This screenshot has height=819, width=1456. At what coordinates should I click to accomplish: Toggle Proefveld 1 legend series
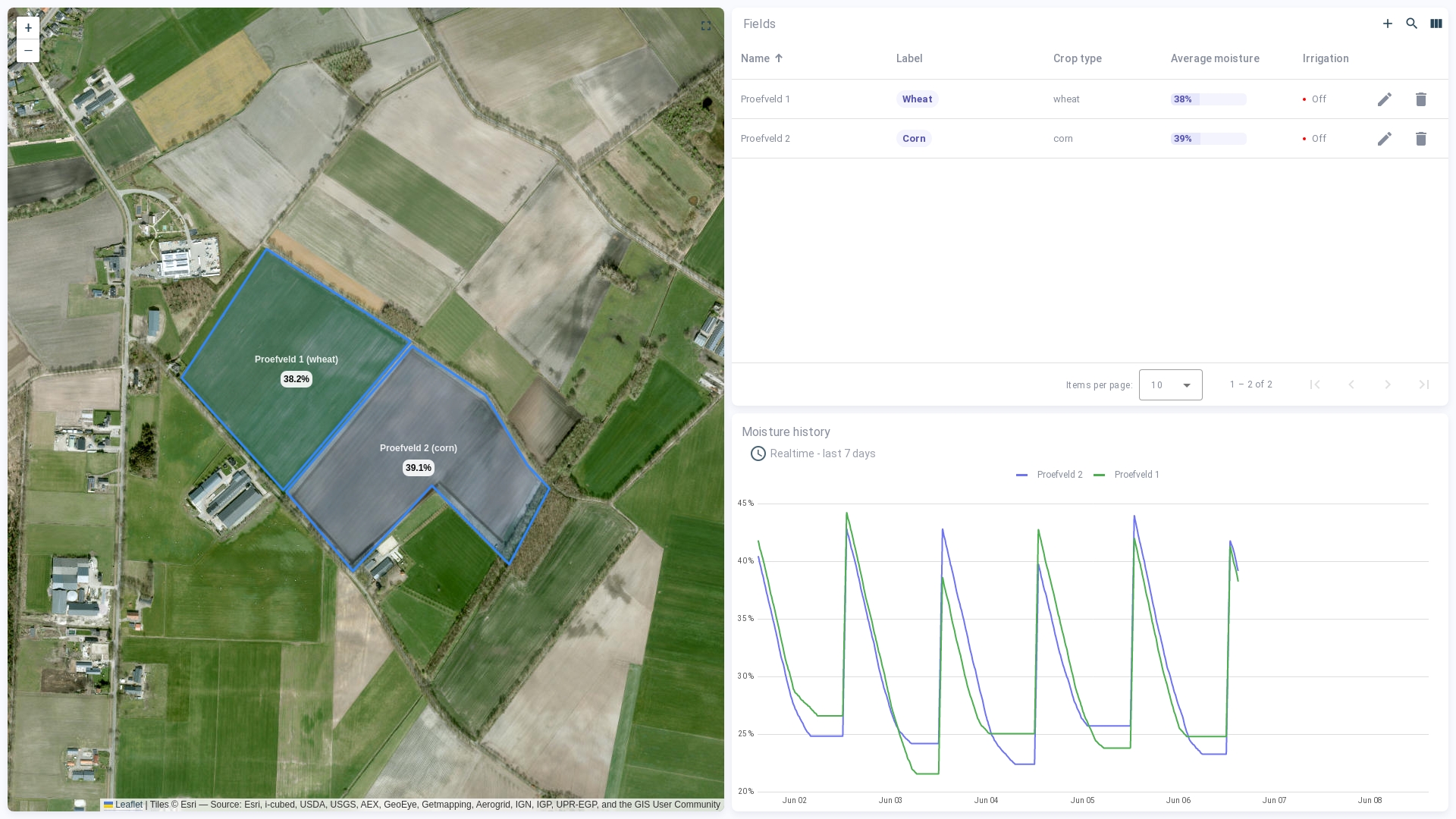coord(1127,475)
